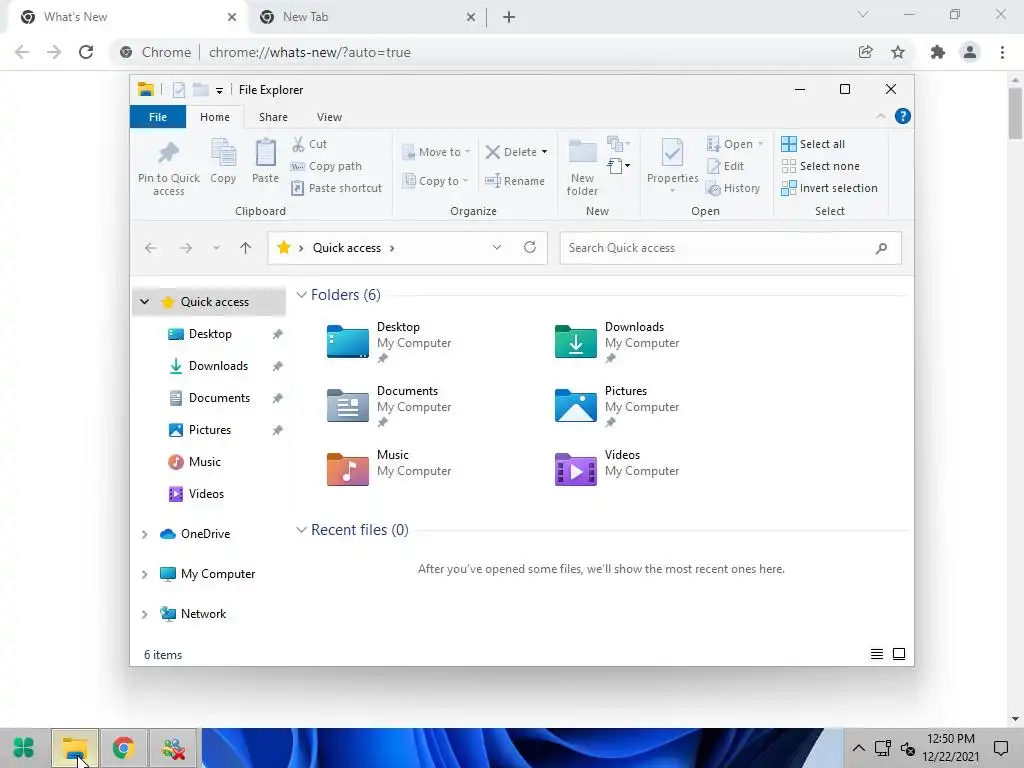Open the Documents folder tile in Folders
The height and width of the screenshot is (768, 1024).
[389, 406]
